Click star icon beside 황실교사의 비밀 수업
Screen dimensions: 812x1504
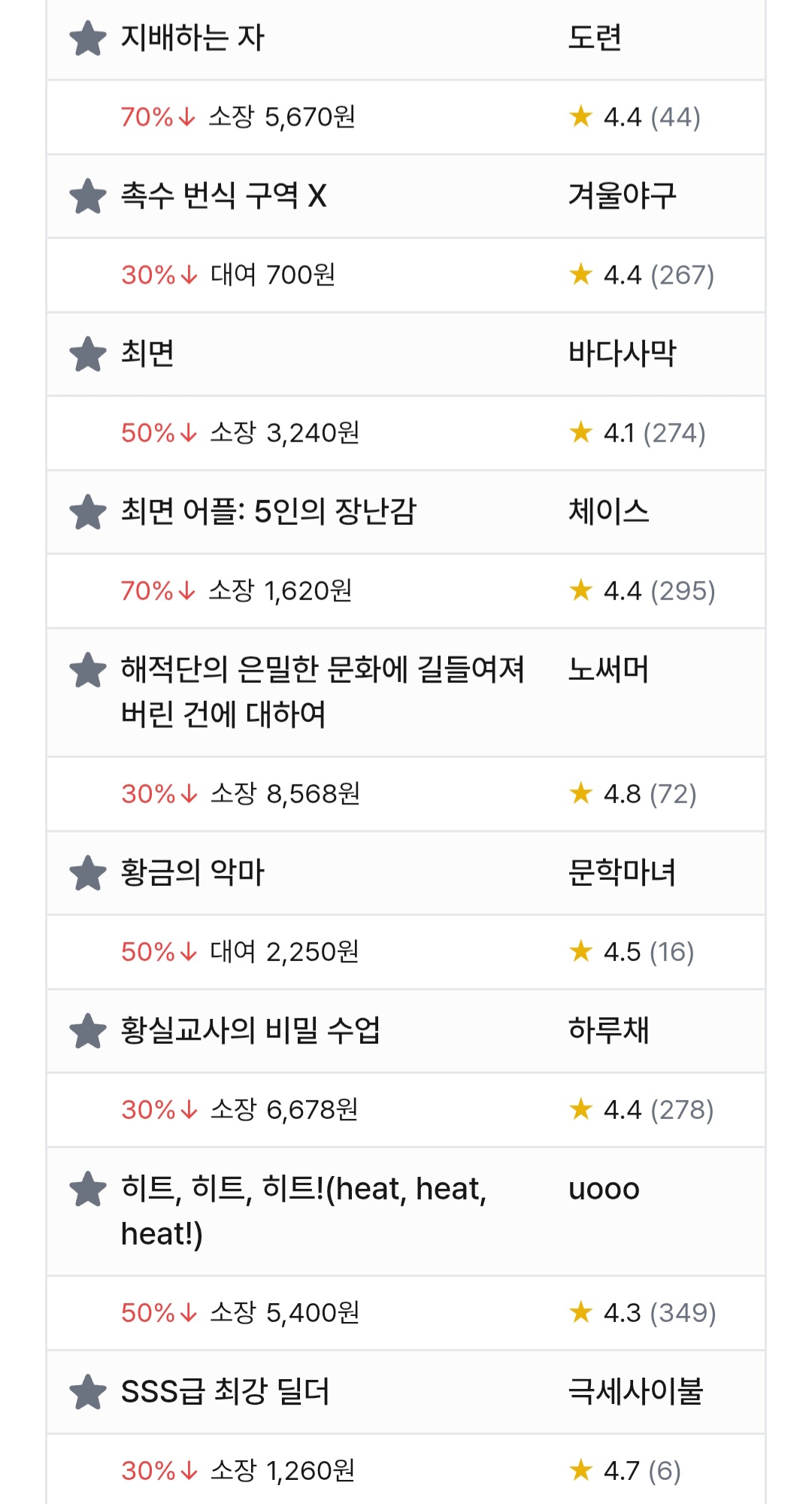click(x=88, y=1031)
